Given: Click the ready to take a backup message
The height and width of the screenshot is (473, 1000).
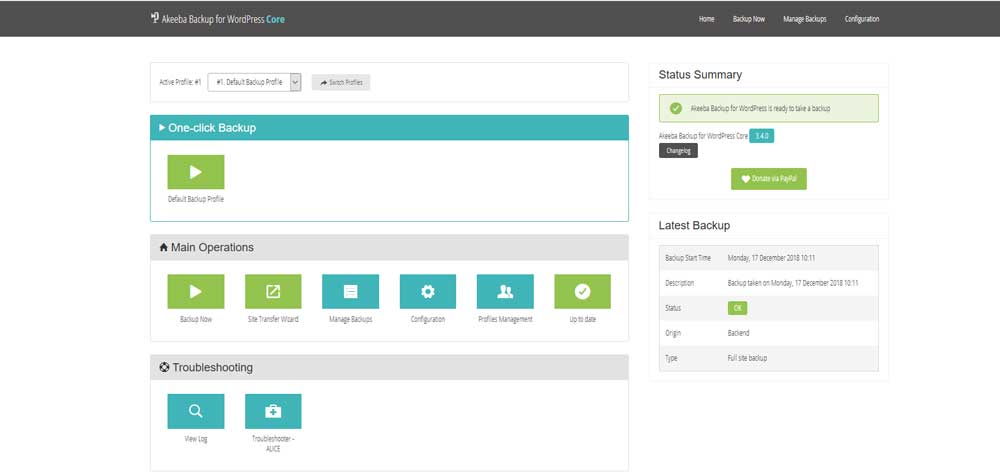Looking at the screenshot, I should (x=760, y=108).
